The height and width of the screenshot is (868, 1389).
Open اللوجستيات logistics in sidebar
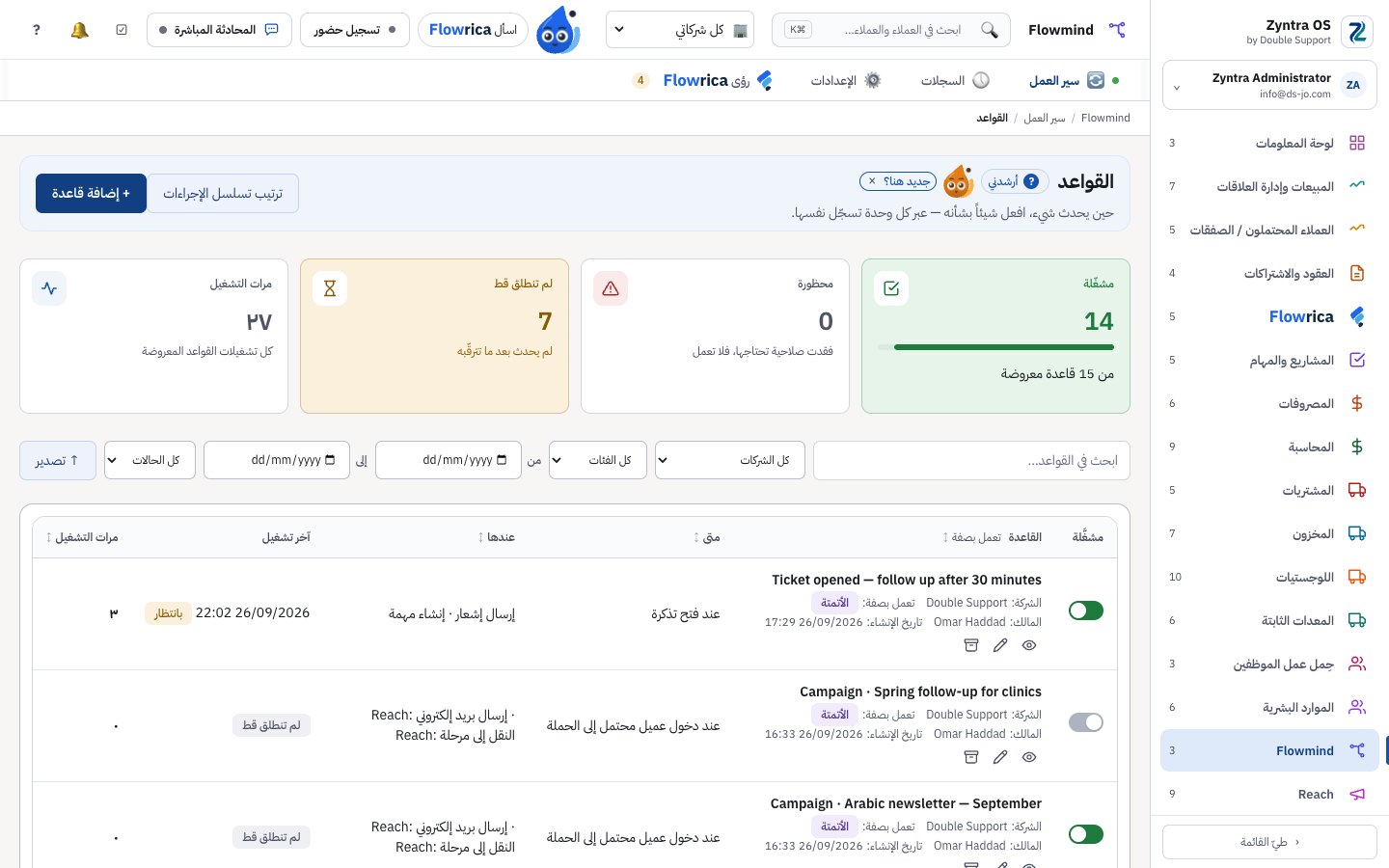[x=1268, y=577]
